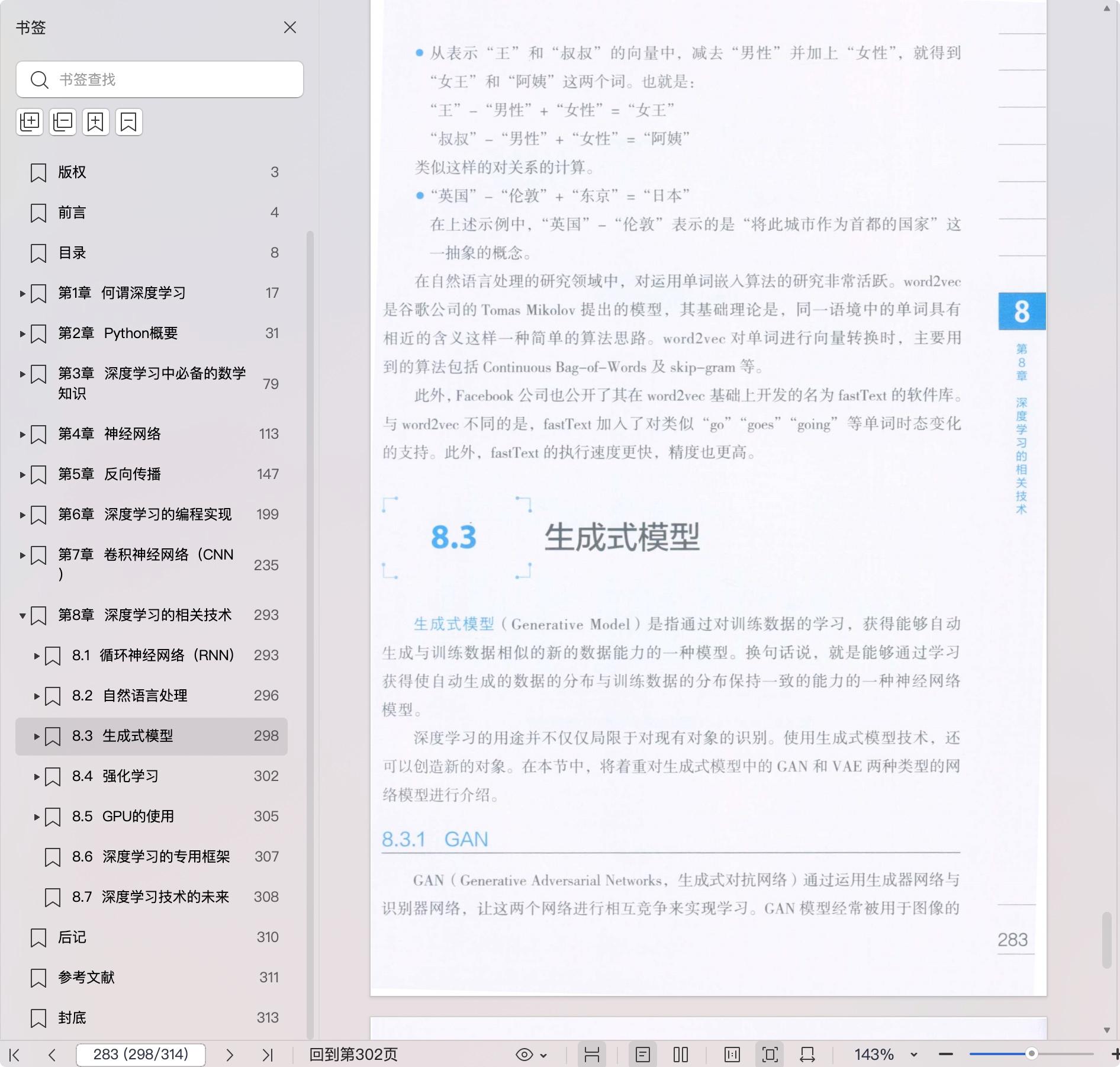
Task: Open the eye protection mode dropdown
Action: click(532, 1055)
